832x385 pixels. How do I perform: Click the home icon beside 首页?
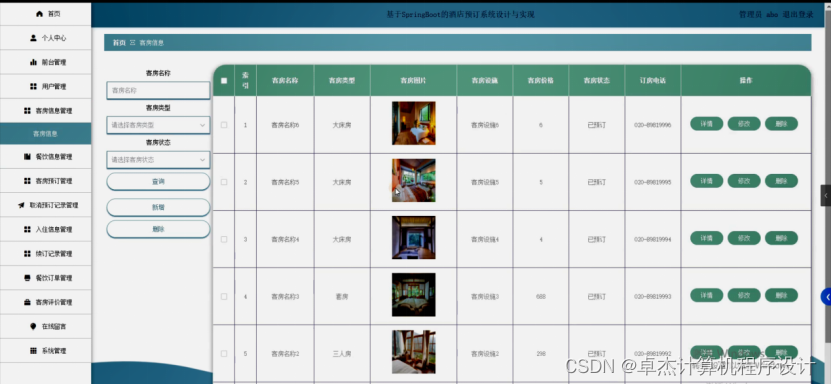(x=39, y=14)
